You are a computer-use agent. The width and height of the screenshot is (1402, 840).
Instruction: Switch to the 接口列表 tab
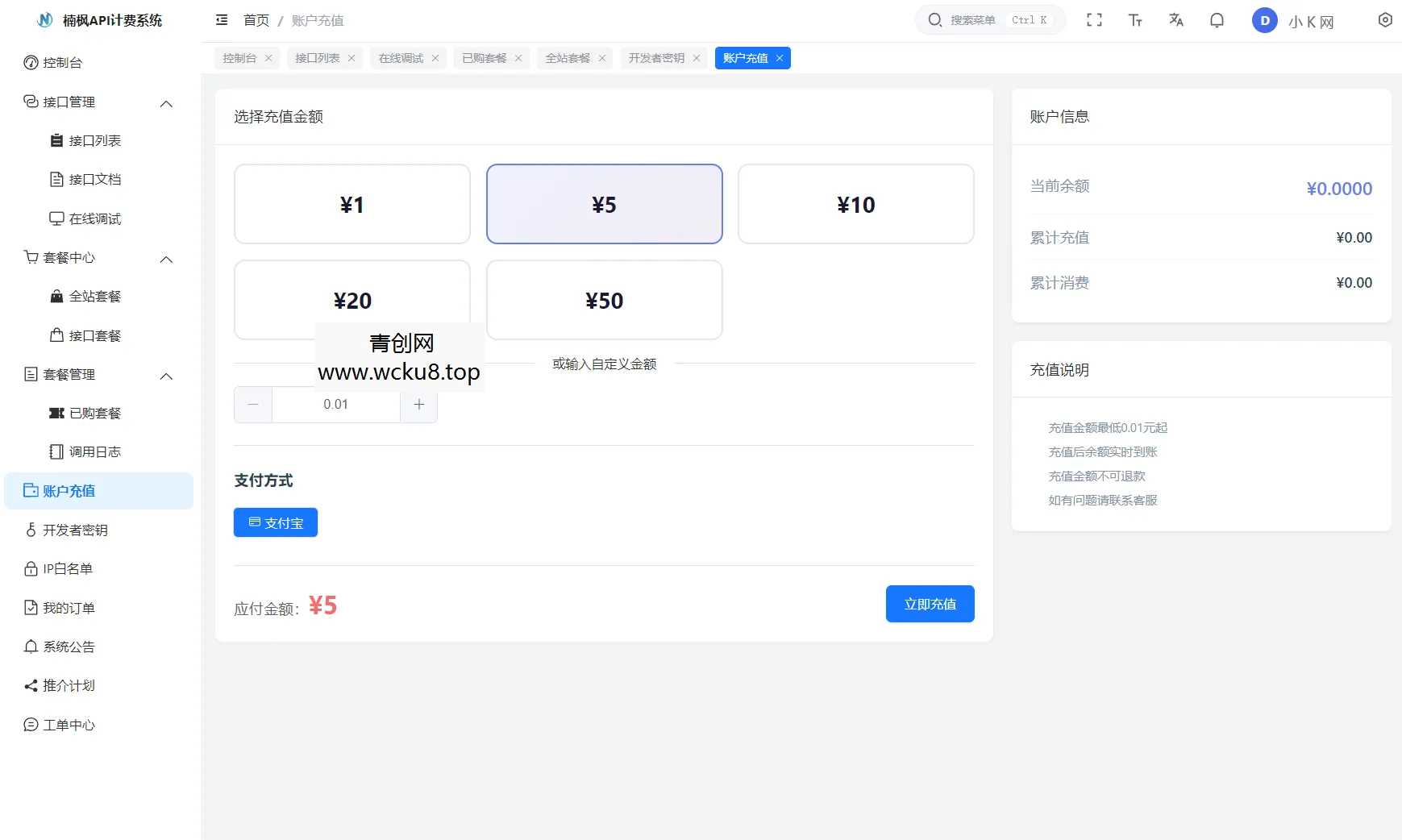(x=318, y=57)
